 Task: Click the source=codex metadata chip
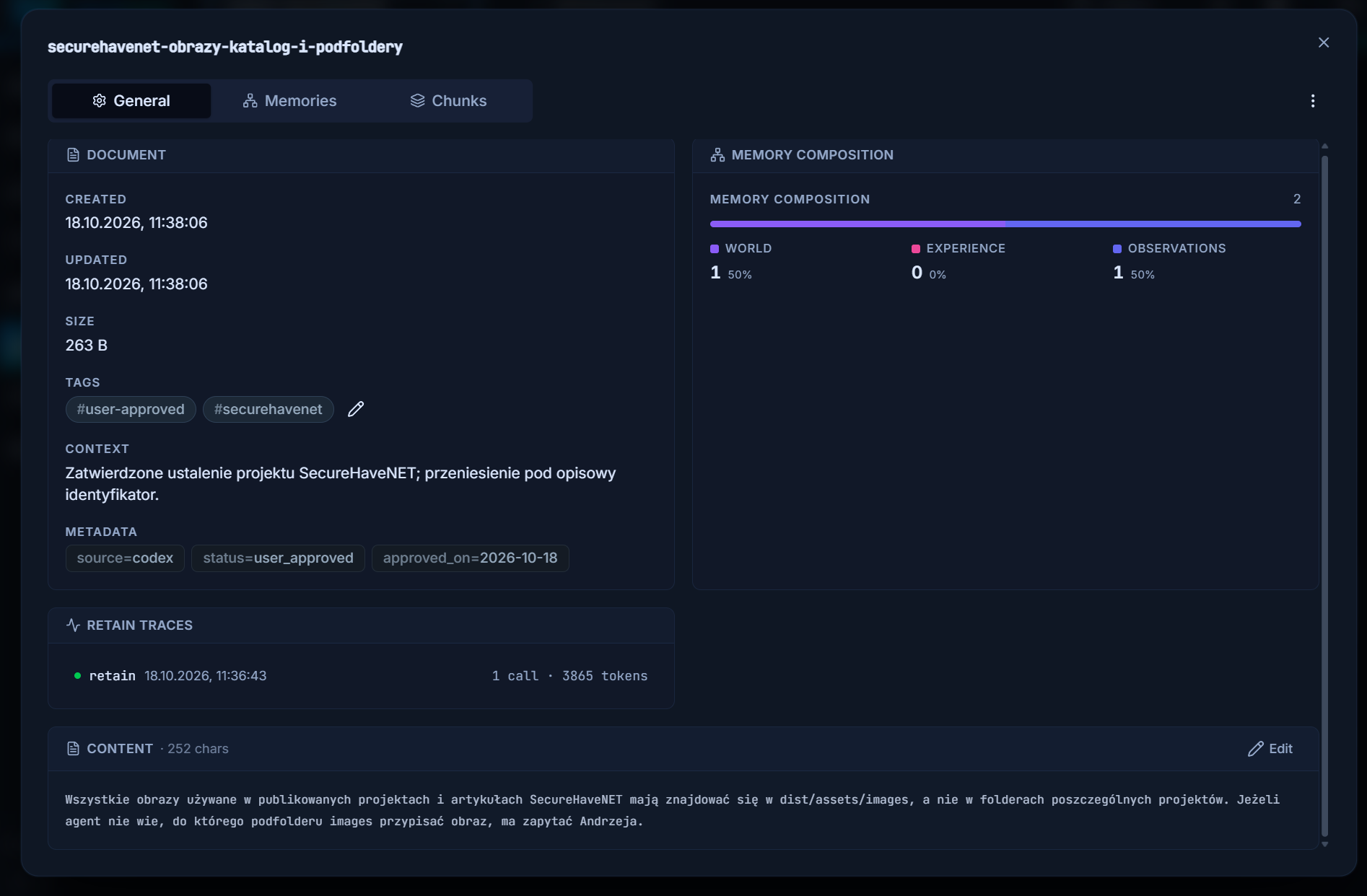pos(125,558)
